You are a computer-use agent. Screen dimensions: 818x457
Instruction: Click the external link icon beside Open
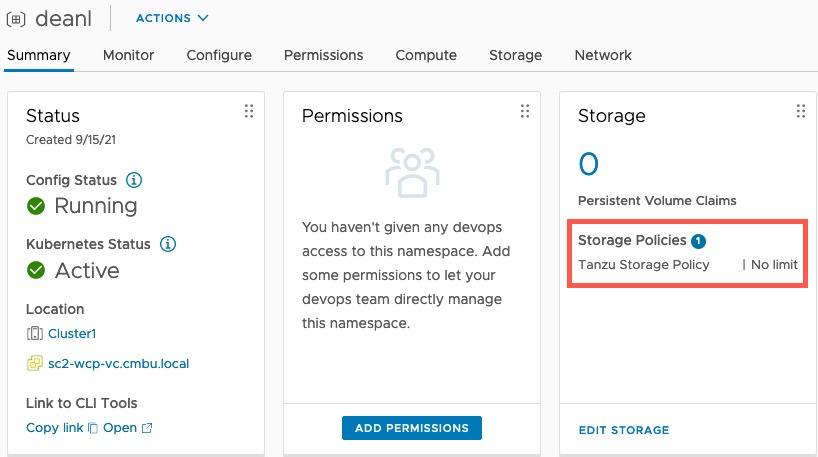(x=147, y=428)
